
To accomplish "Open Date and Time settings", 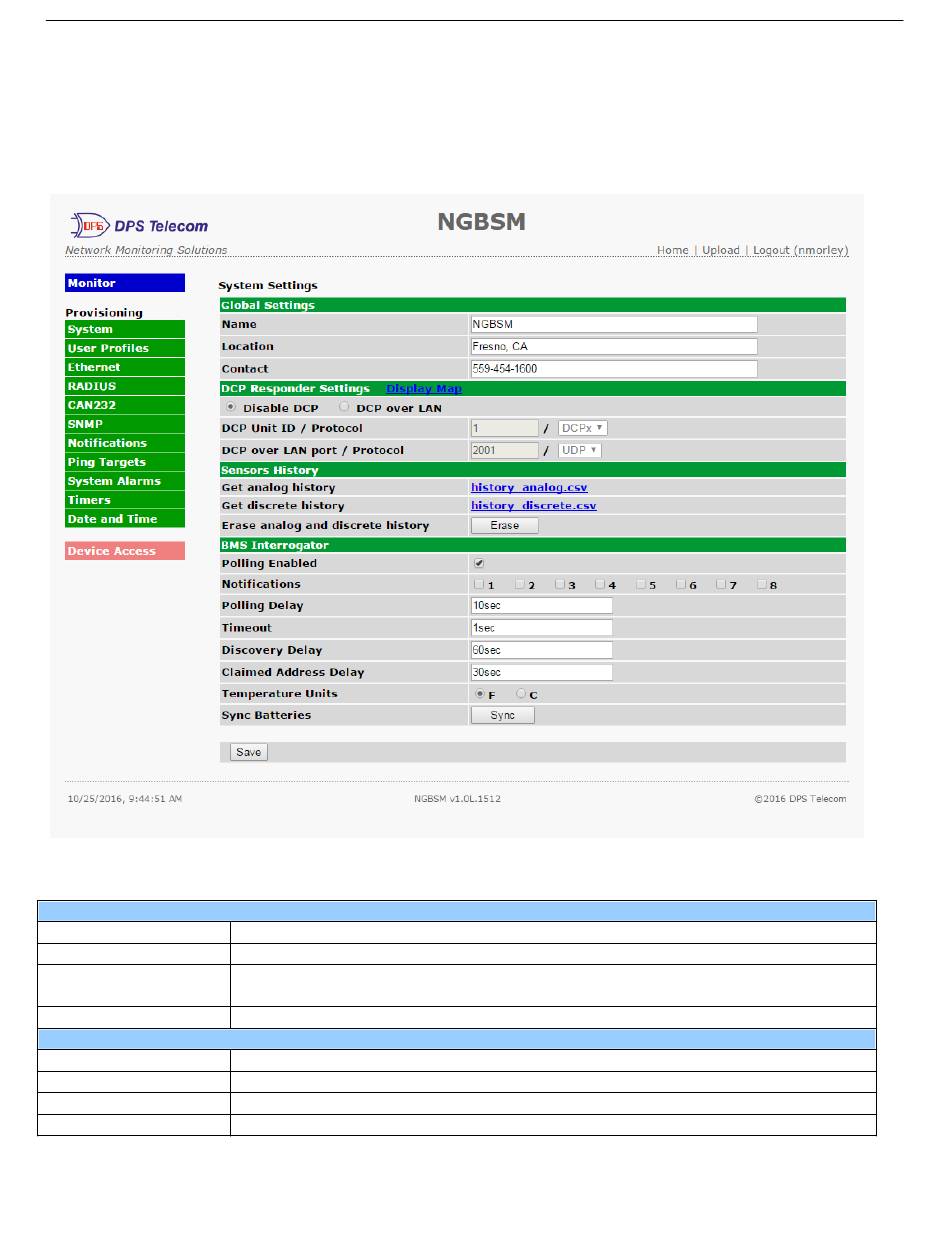I will coord(125,519).
